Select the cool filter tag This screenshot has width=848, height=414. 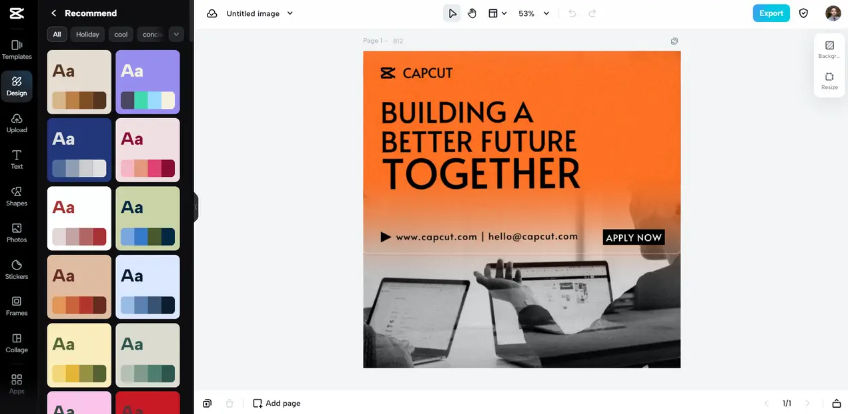121,35
